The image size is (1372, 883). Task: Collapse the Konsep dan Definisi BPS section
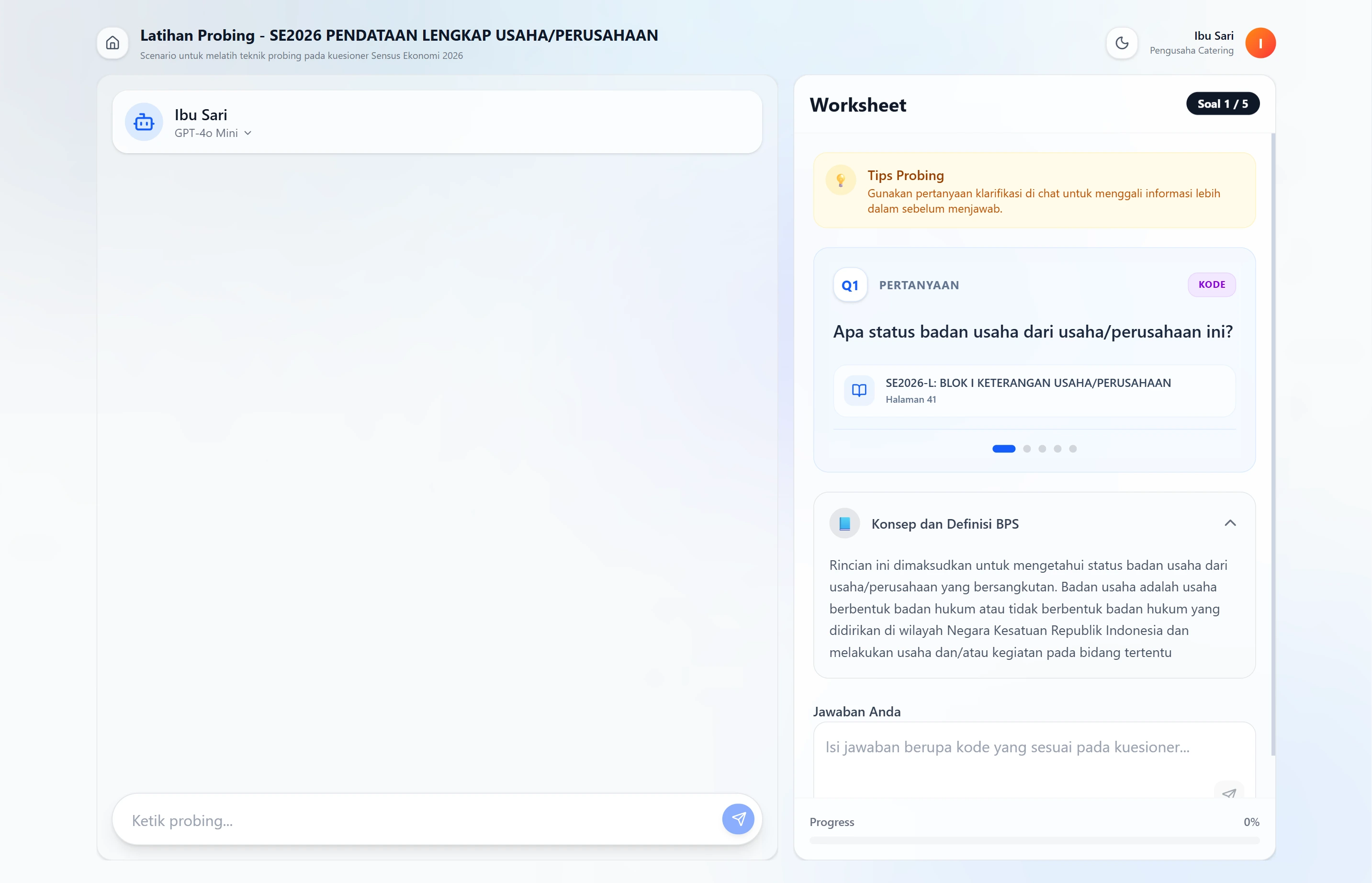pos(1230,522)
